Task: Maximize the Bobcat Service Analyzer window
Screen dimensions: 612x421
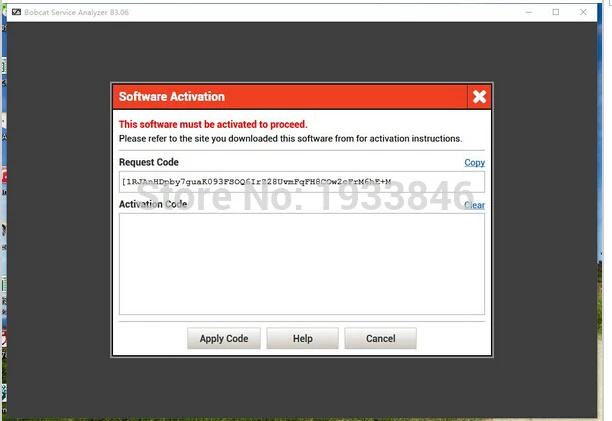Action: pos(556,12)
